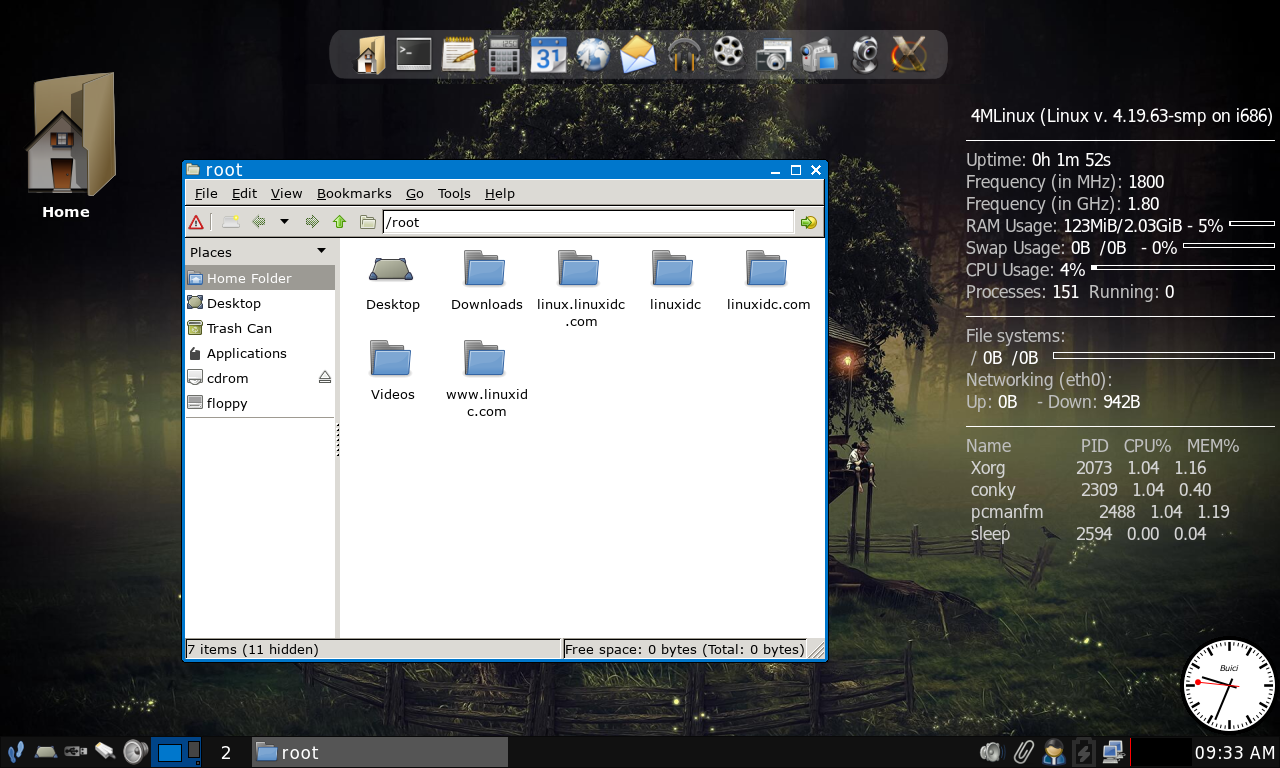
Task: Open the Edit menu
Action: point(244,193)
